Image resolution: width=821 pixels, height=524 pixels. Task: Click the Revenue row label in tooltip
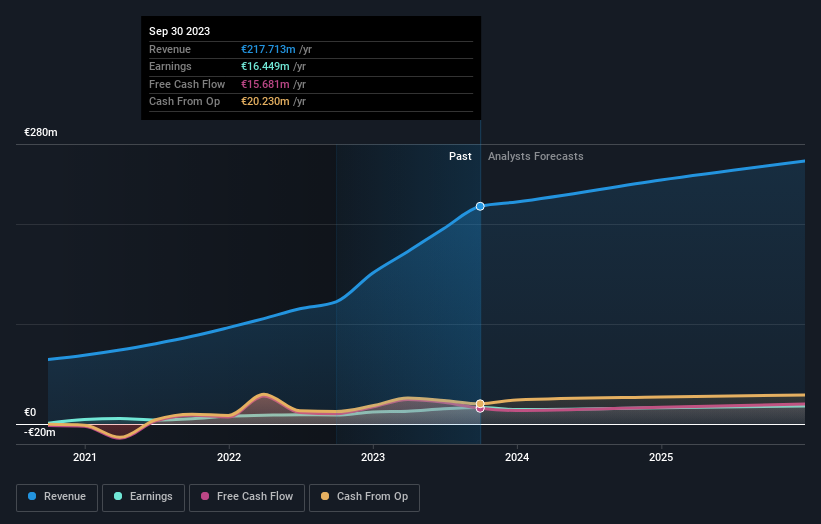(x=170, y=49)
